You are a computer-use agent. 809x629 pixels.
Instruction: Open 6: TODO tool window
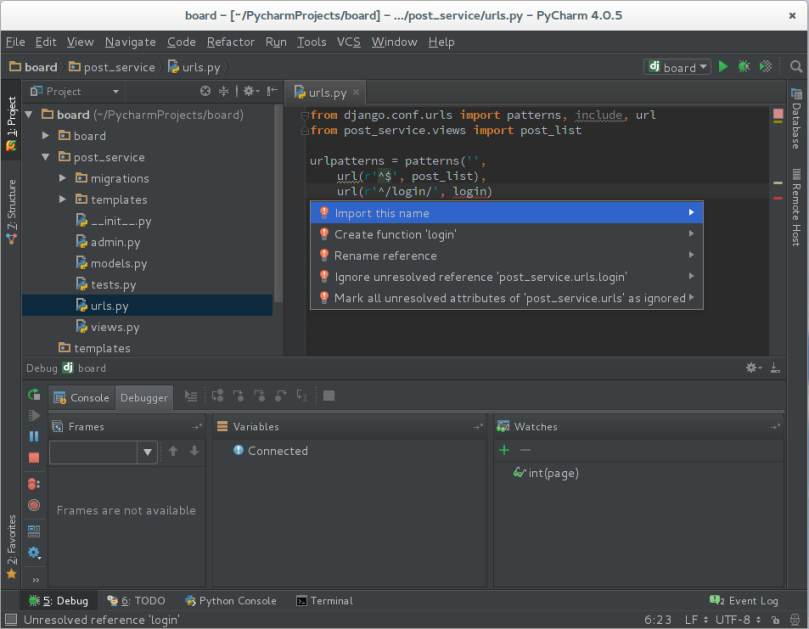[136, 601]
